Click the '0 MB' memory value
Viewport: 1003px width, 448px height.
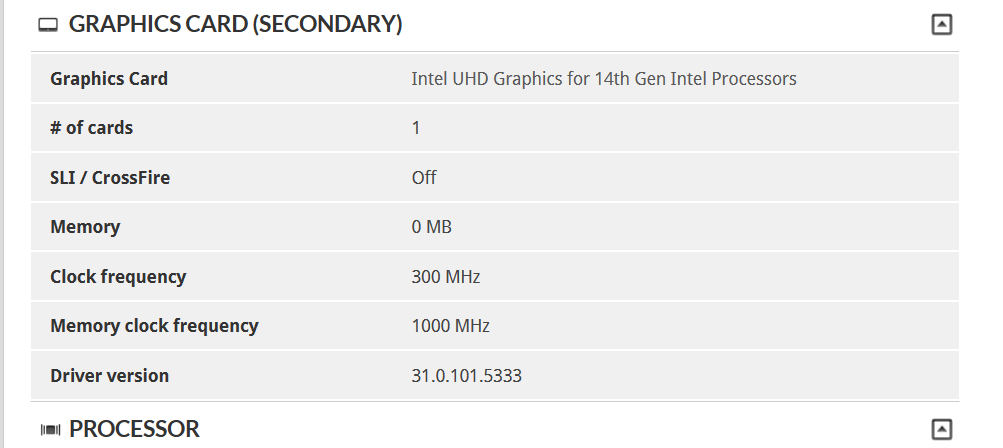coord(432,227)
